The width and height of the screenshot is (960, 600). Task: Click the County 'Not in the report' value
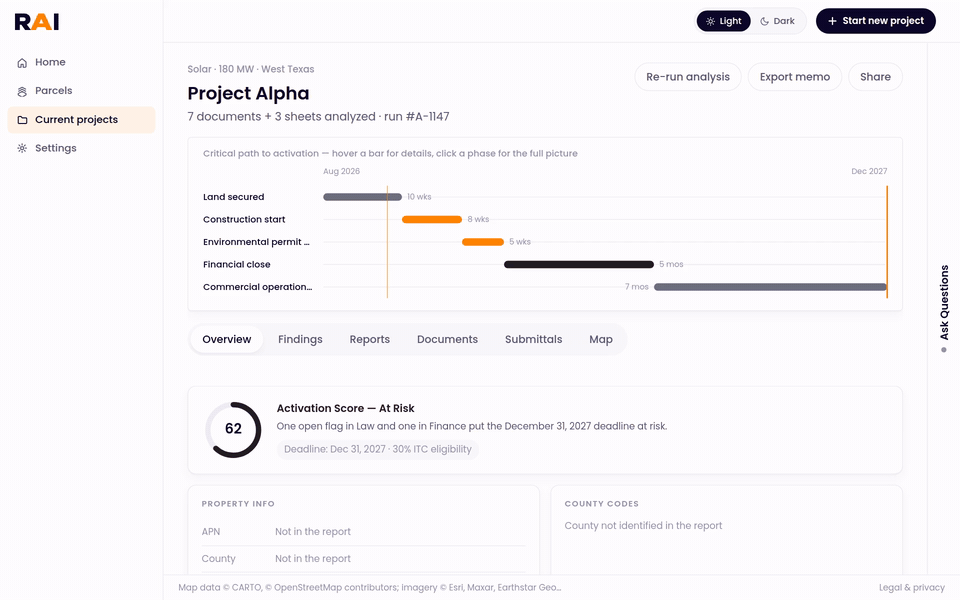tap(313, 559)
